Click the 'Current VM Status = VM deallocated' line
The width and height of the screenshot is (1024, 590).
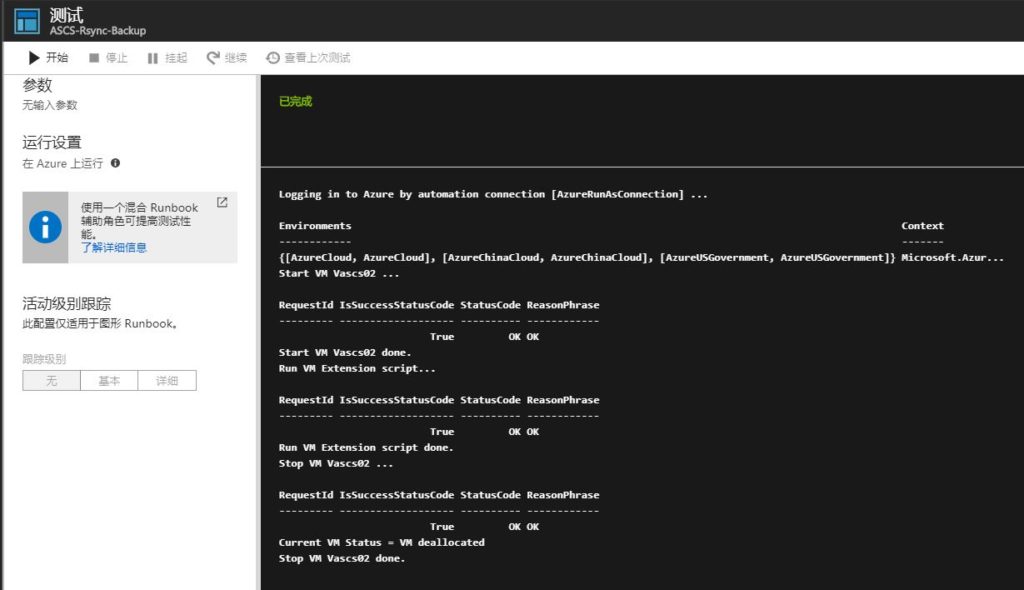[x=381, y=542]
